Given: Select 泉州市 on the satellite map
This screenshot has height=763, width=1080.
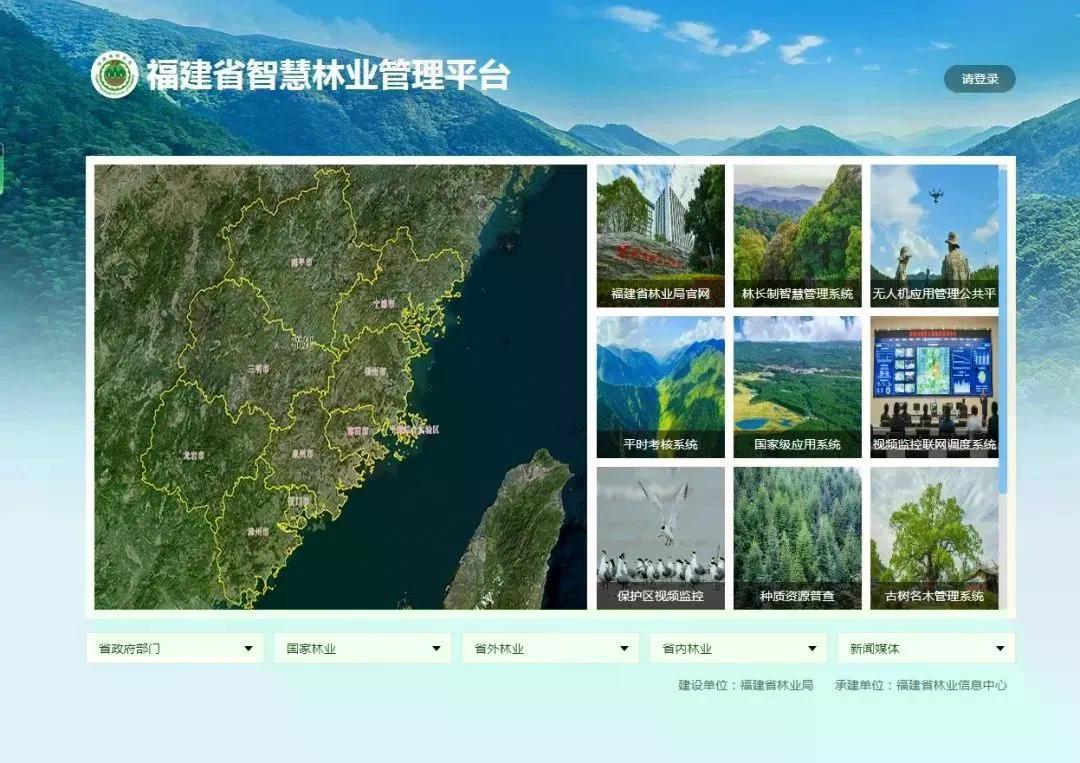Looking at the screenshot, I should click(302, 454).
